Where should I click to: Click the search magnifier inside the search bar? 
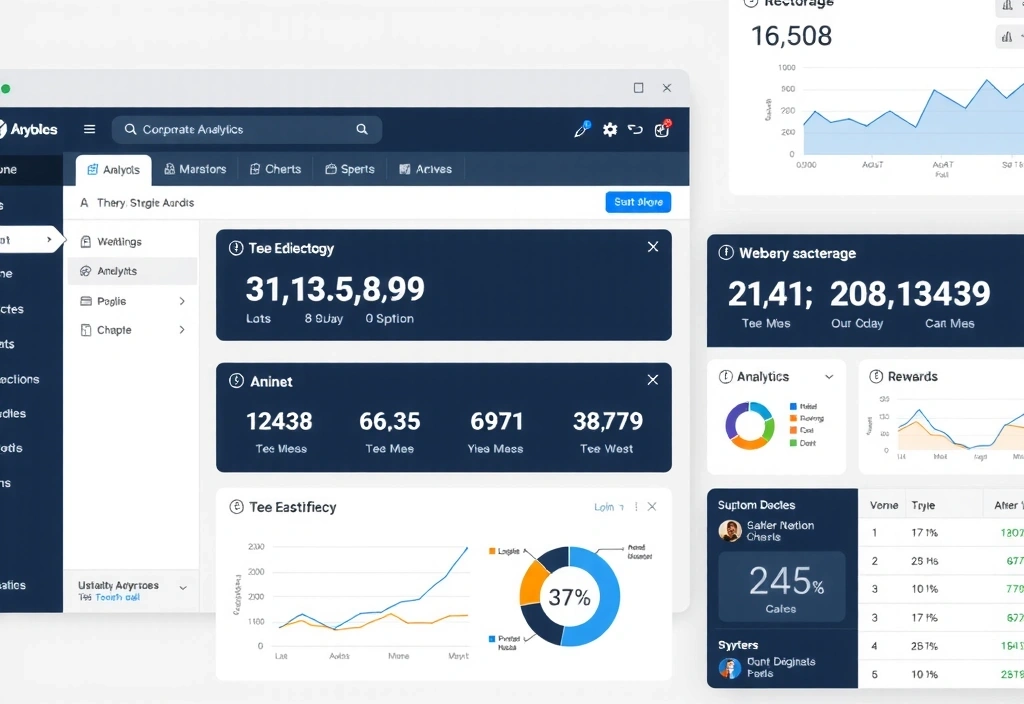[361, 129]
